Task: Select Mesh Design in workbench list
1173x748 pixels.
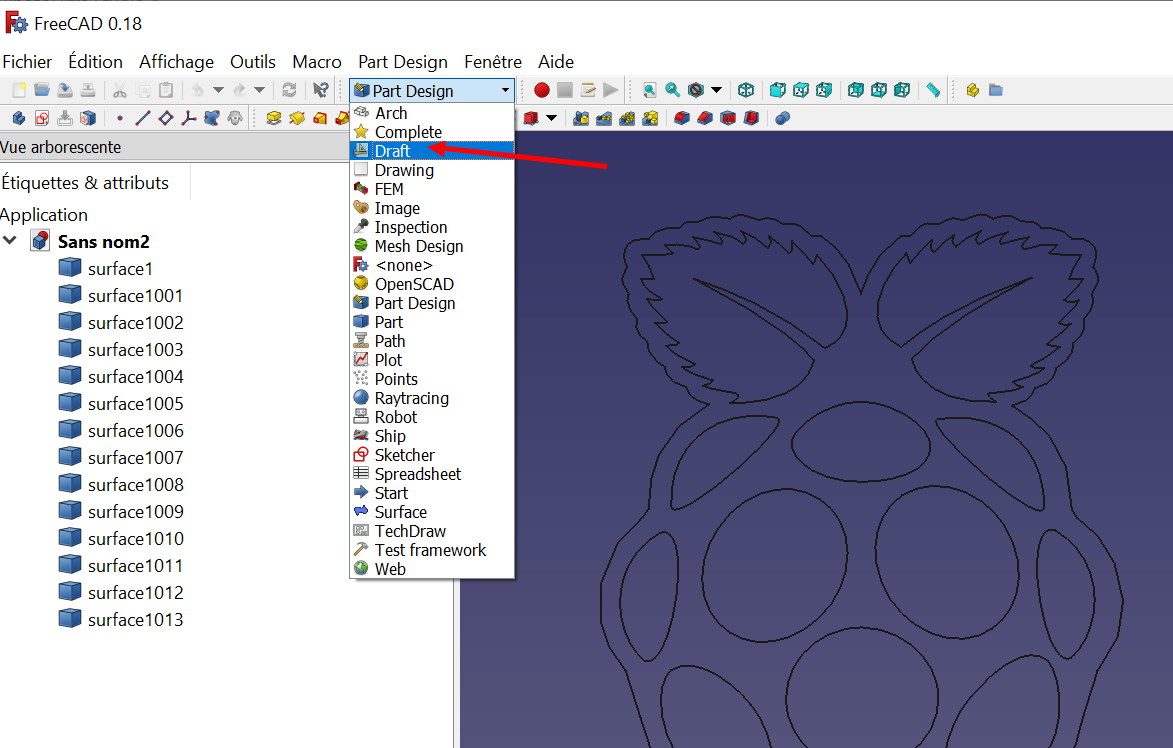Action: pyautogui.click(x=432, y=246)
